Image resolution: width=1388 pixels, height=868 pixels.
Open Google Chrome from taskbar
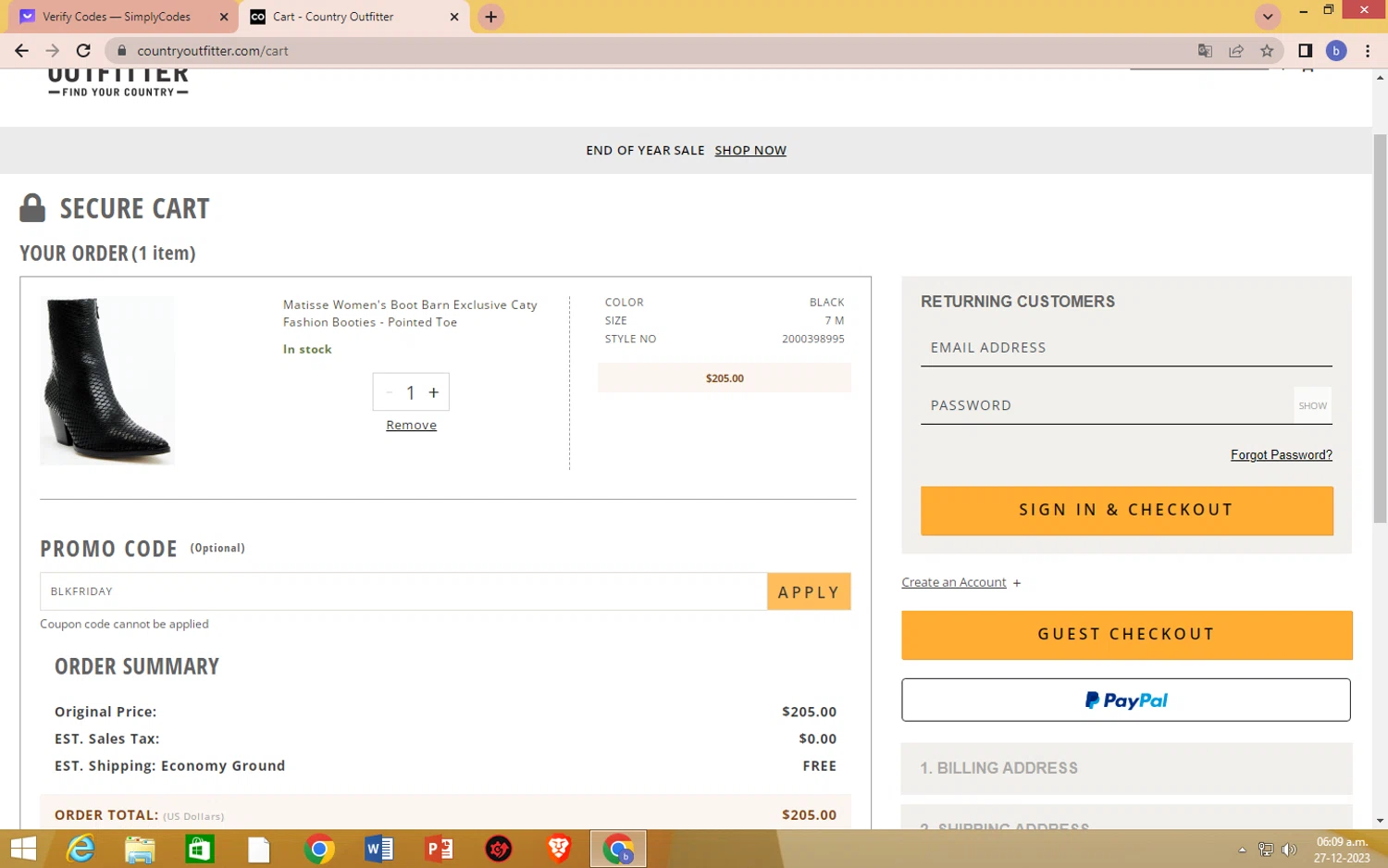tap(319, 849)
